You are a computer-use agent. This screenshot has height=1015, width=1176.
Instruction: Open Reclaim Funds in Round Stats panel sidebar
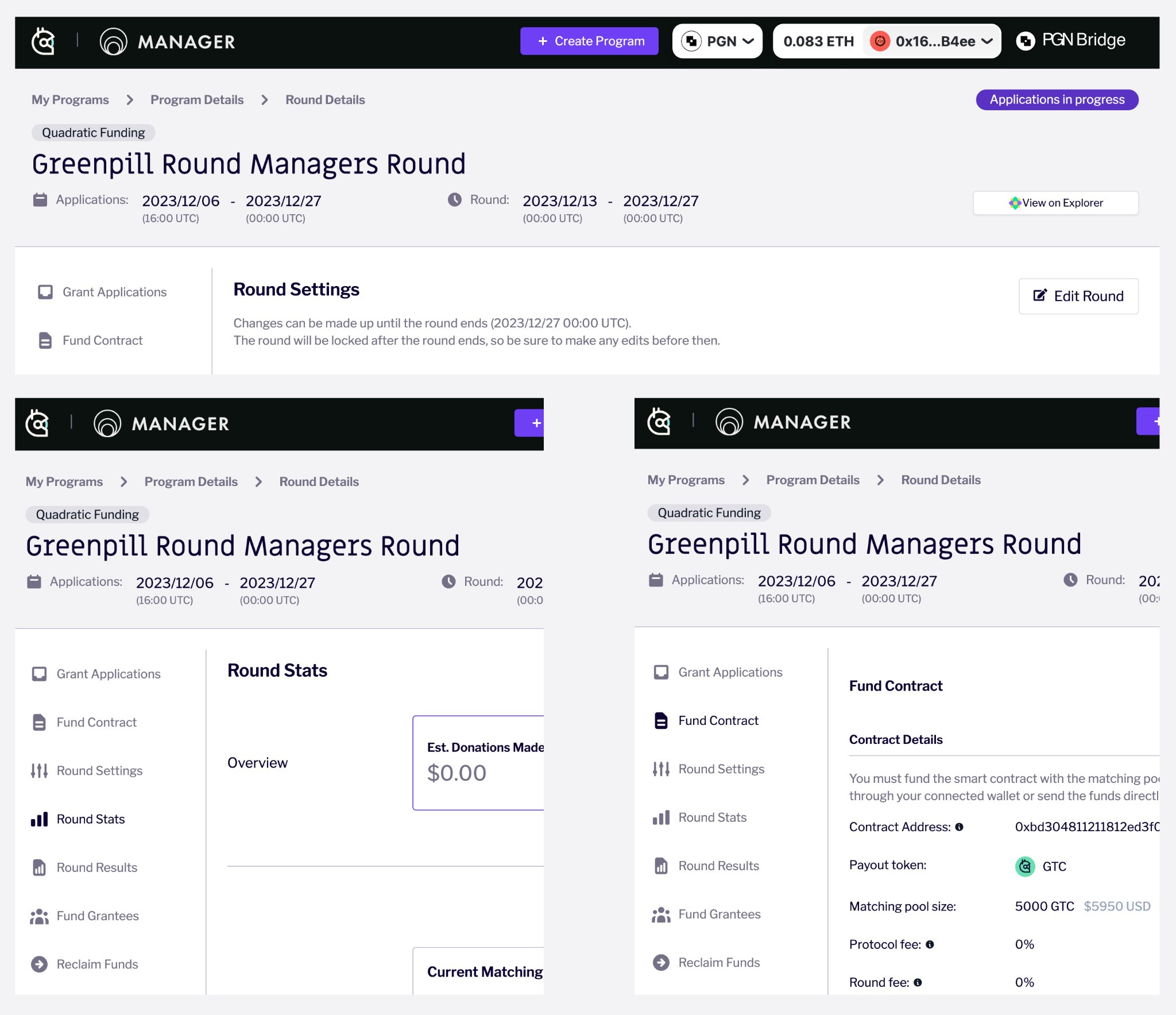84,964
